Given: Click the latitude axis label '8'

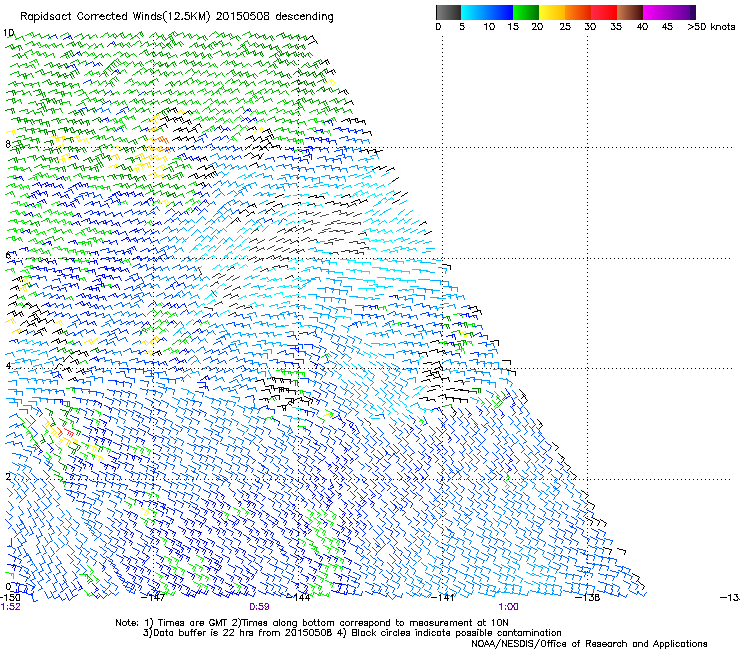Looking at the screenshot, I should tap(8, 144).
